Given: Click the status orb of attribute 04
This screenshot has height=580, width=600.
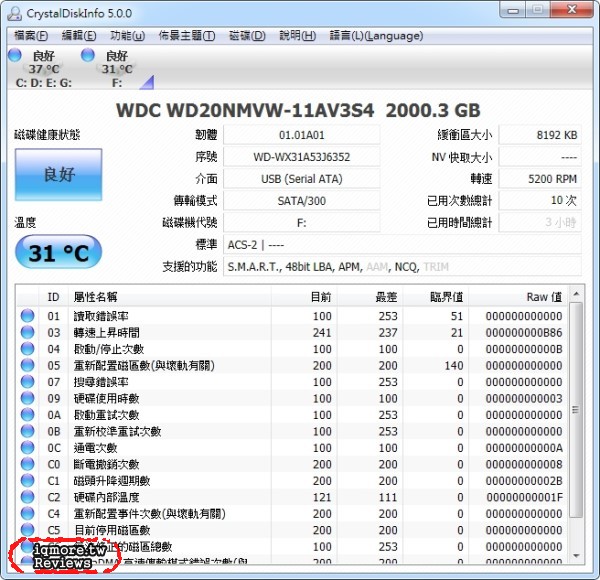Looking at the screenshot, I should (27, 349).
